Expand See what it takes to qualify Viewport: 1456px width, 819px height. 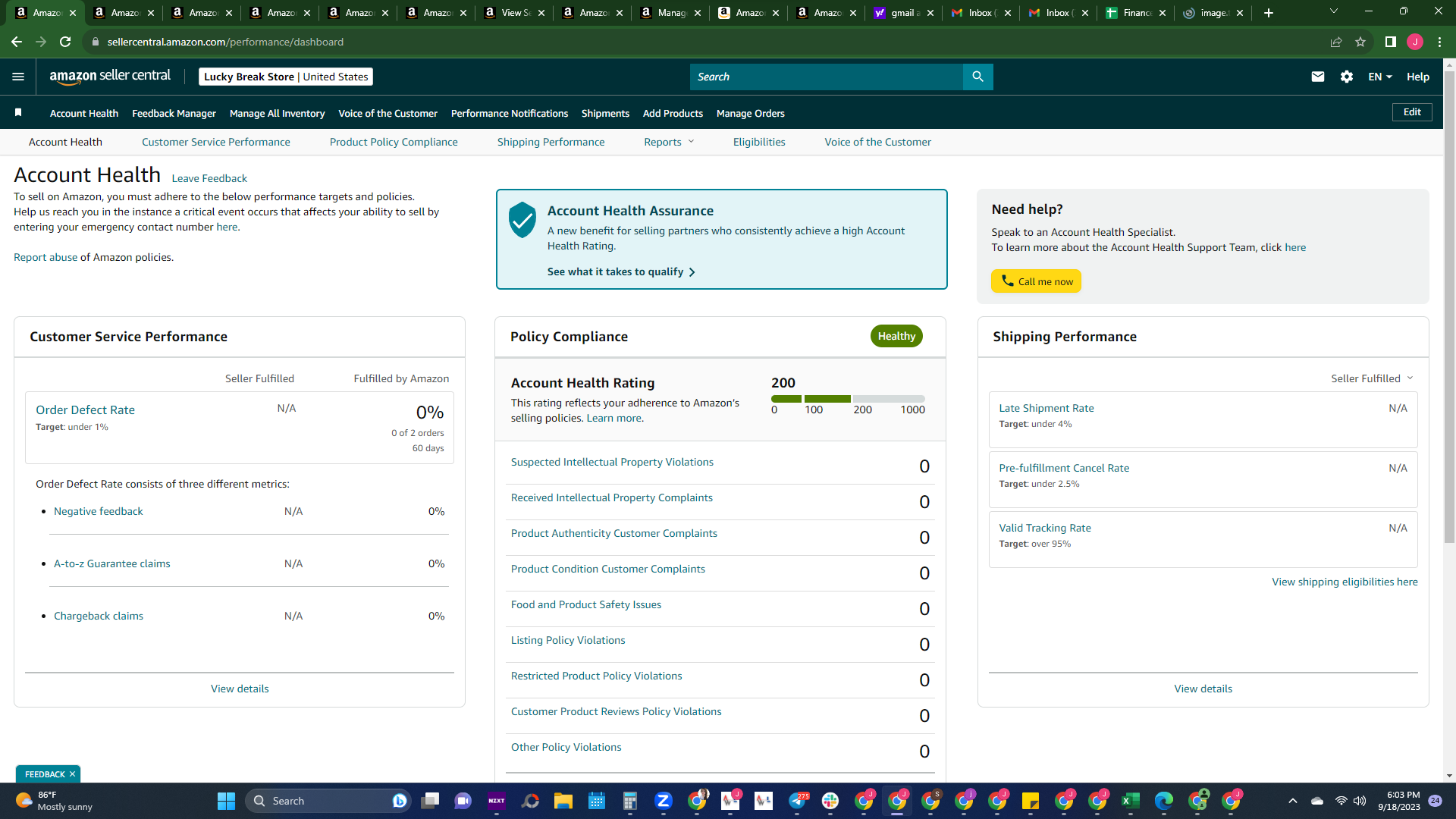point(621,271)
